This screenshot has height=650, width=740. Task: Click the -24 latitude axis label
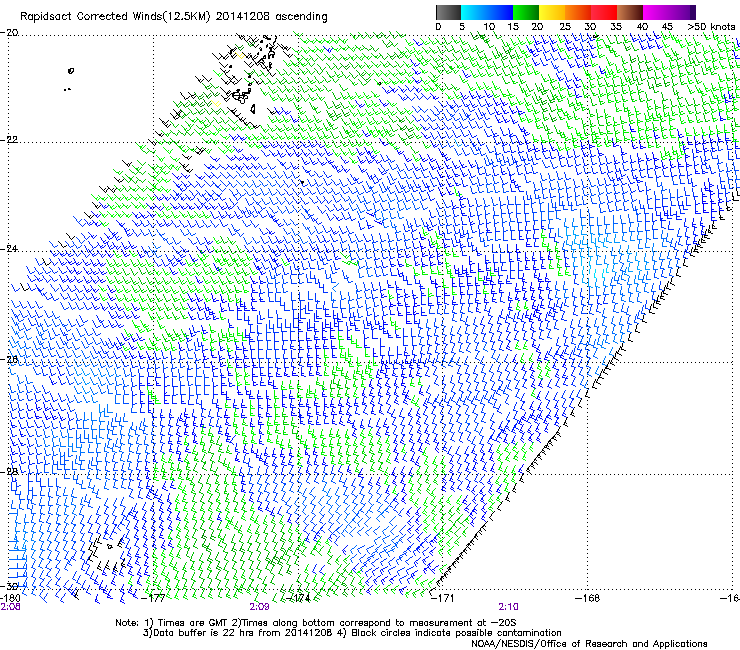9,248
